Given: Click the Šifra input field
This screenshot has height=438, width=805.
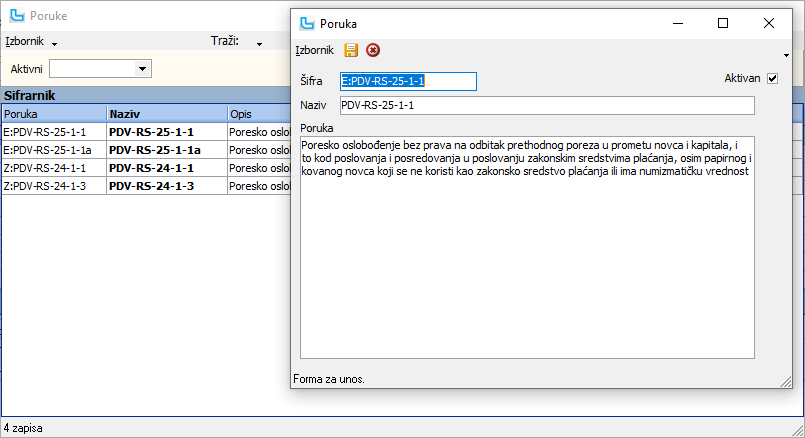Looking at the screenshot, I should (408, 81).
